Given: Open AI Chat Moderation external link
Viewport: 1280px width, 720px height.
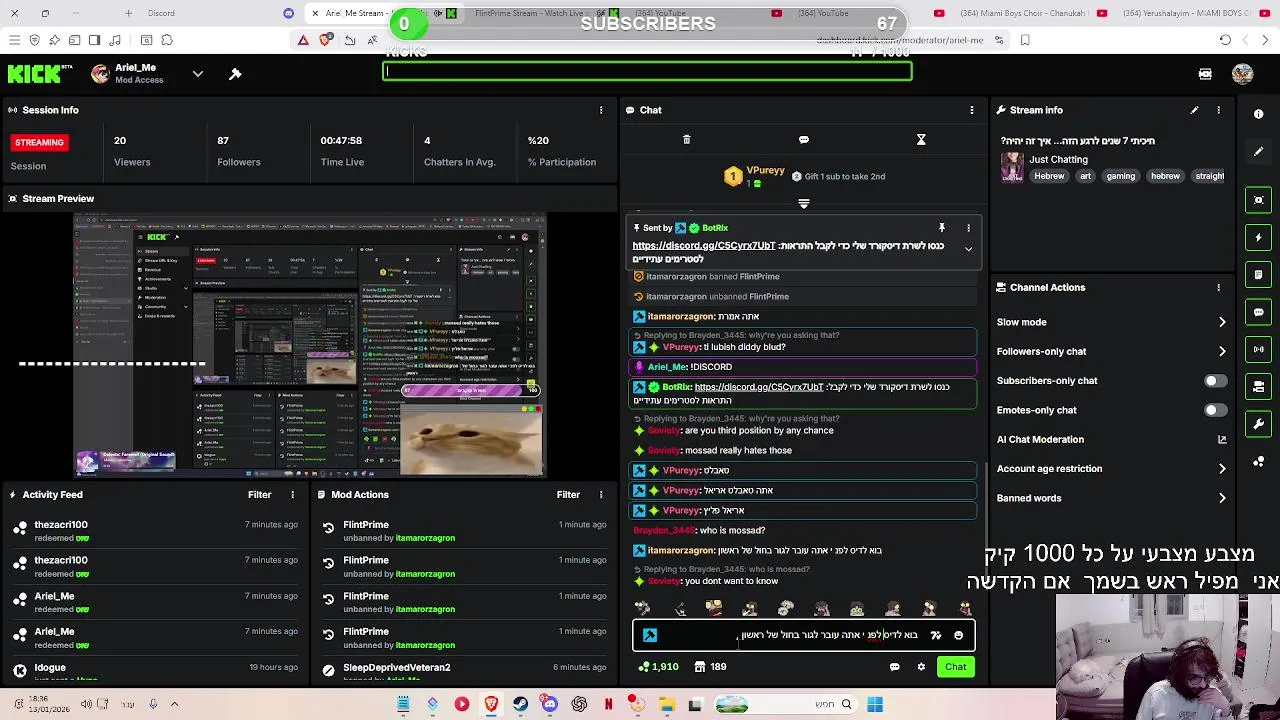Looking at the screenshot, I should point(1222,439).
